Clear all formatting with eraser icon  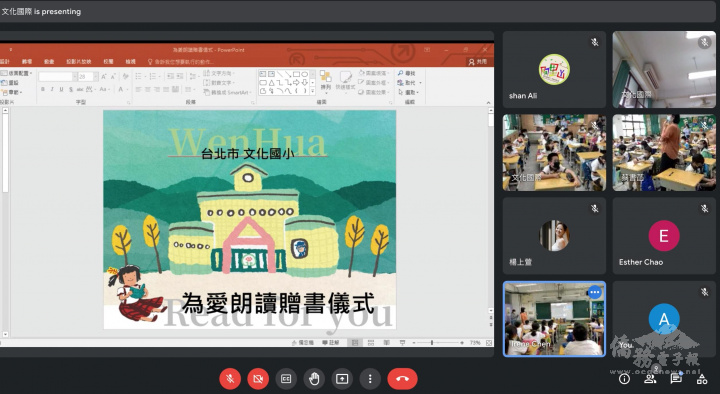[125, 77]
